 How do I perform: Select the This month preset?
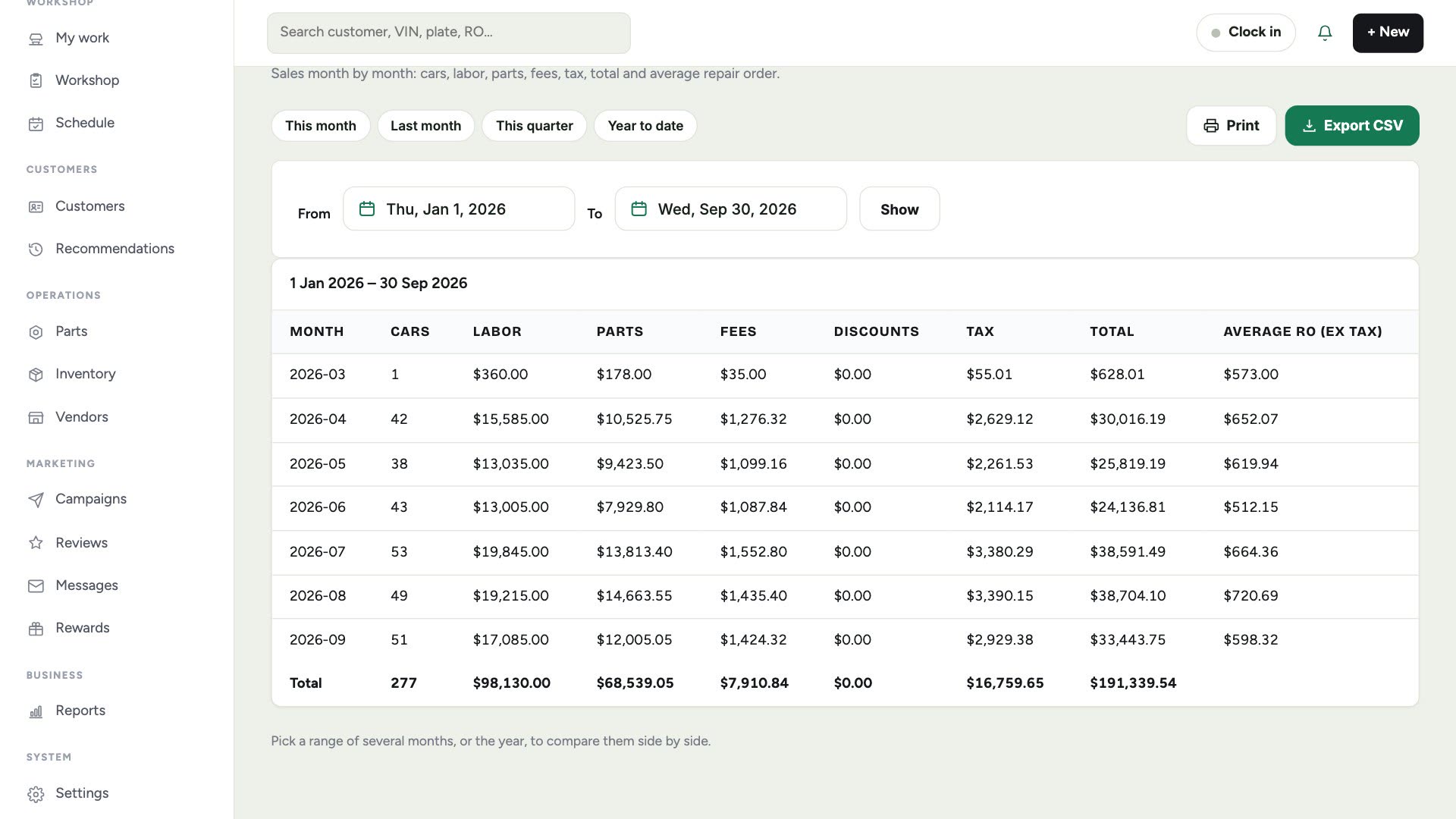point(321,126)
